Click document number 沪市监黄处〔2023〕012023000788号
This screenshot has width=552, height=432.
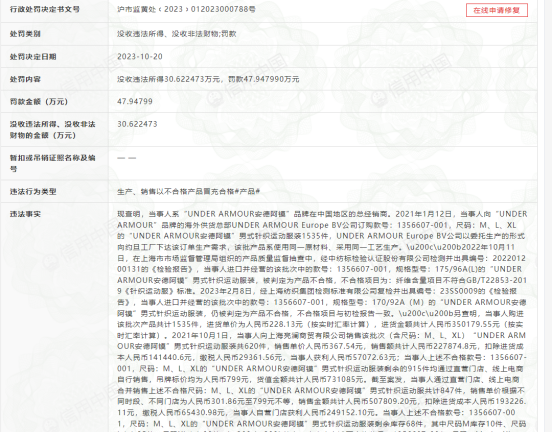tap(186, 10)
